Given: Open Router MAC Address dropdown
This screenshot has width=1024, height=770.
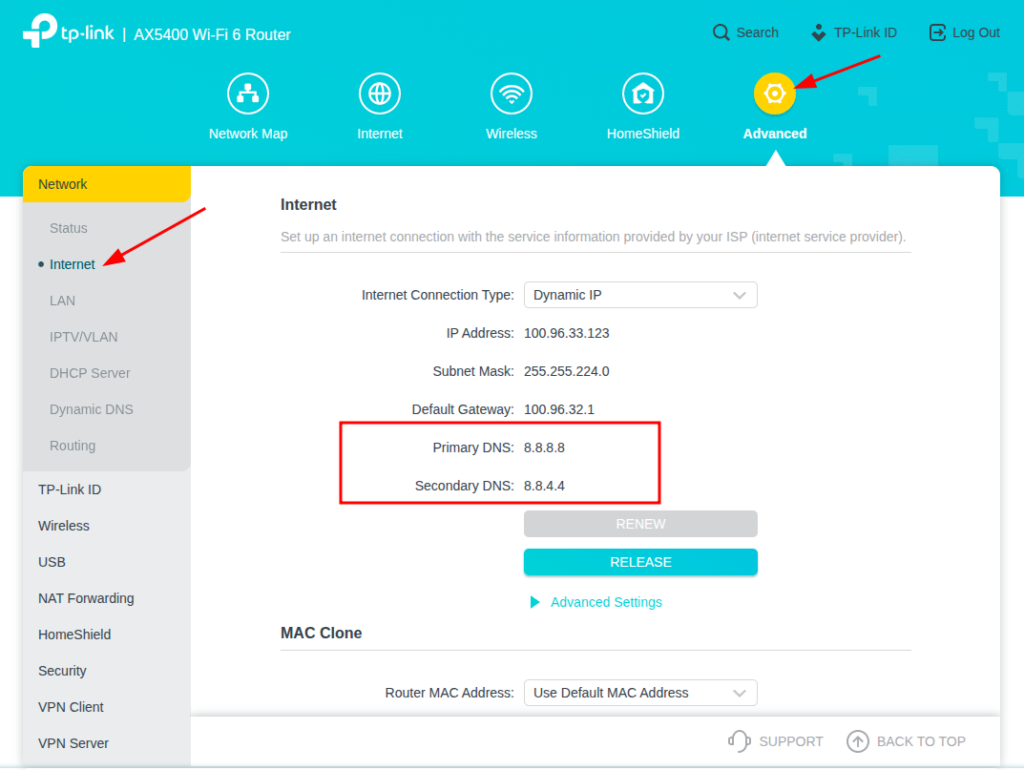Looking at the screenshot, I should click(x=640, y=692).
